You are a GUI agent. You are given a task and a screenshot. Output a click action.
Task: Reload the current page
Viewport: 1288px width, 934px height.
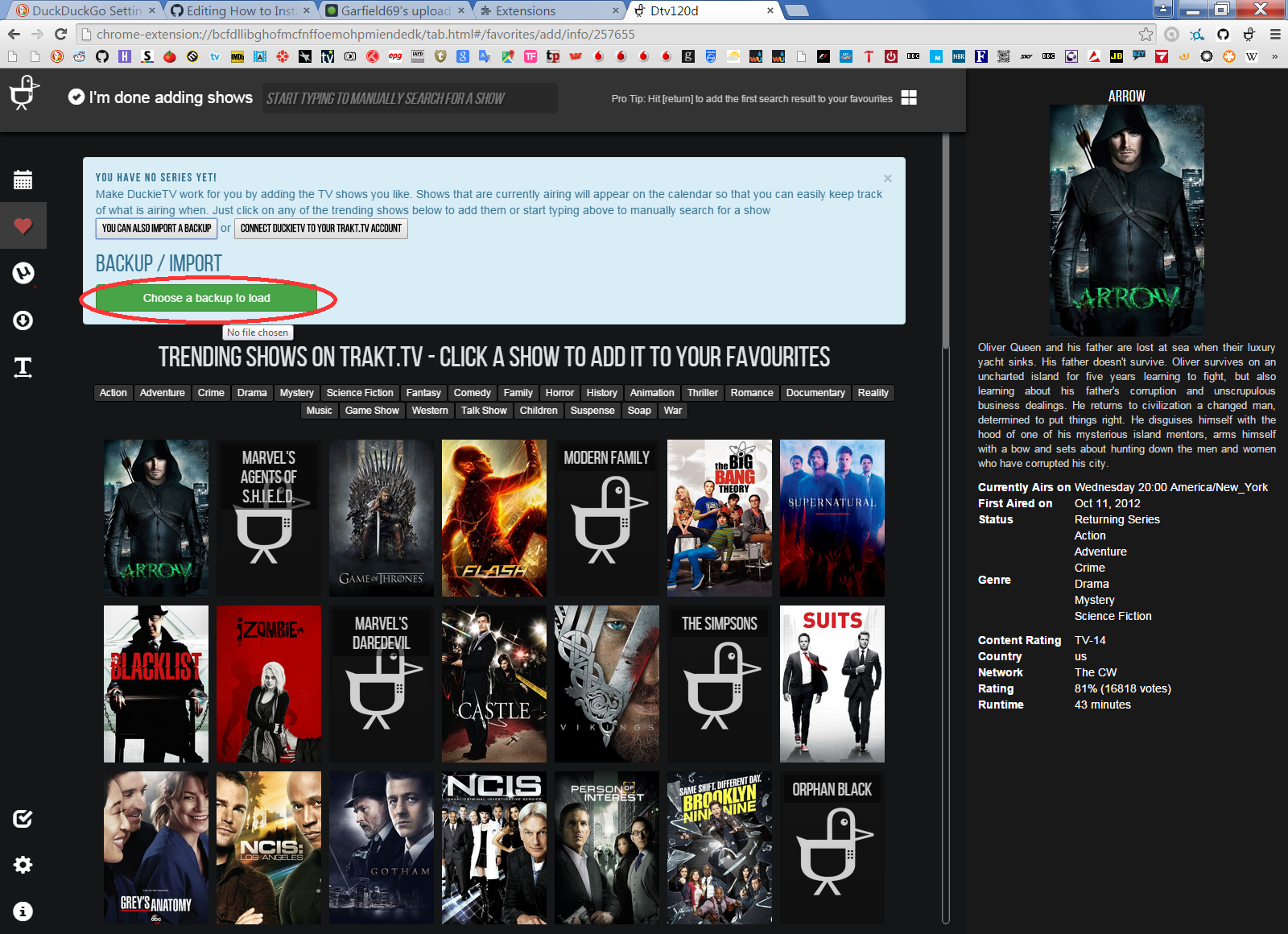[x=60, y=34]
